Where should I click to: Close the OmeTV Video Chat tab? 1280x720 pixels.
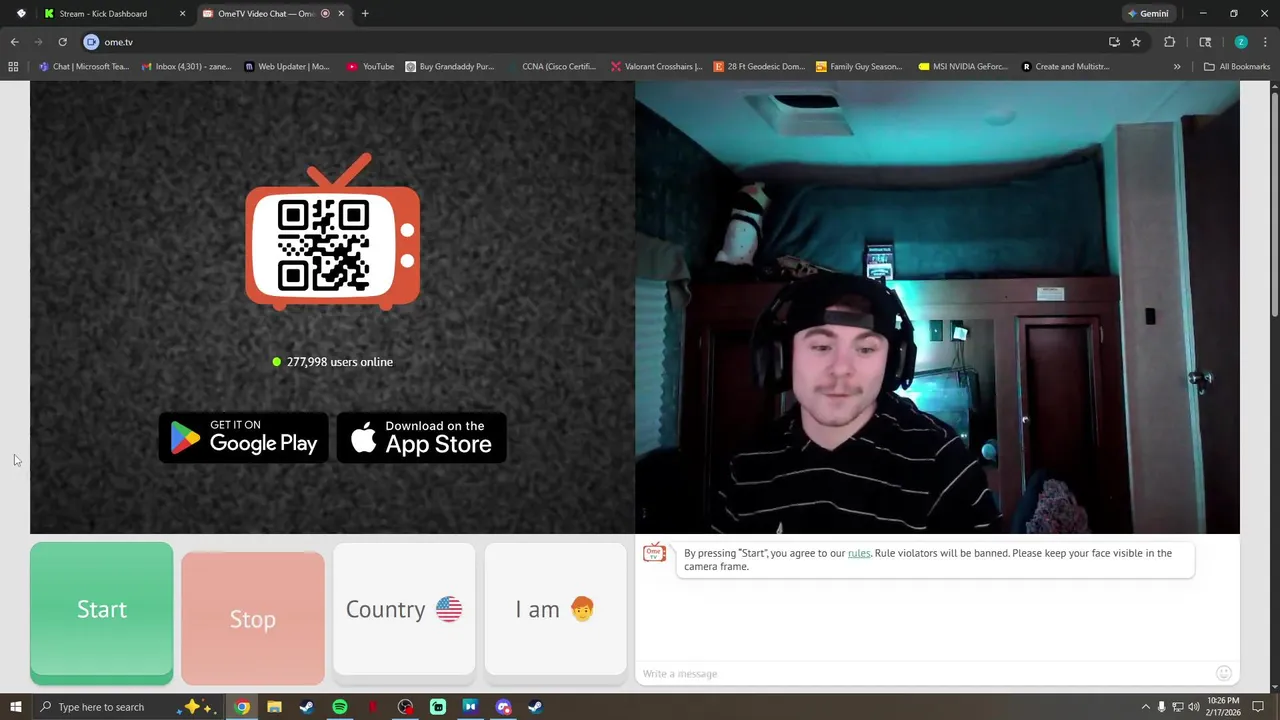pyautogui.click(x=341, y=14)
